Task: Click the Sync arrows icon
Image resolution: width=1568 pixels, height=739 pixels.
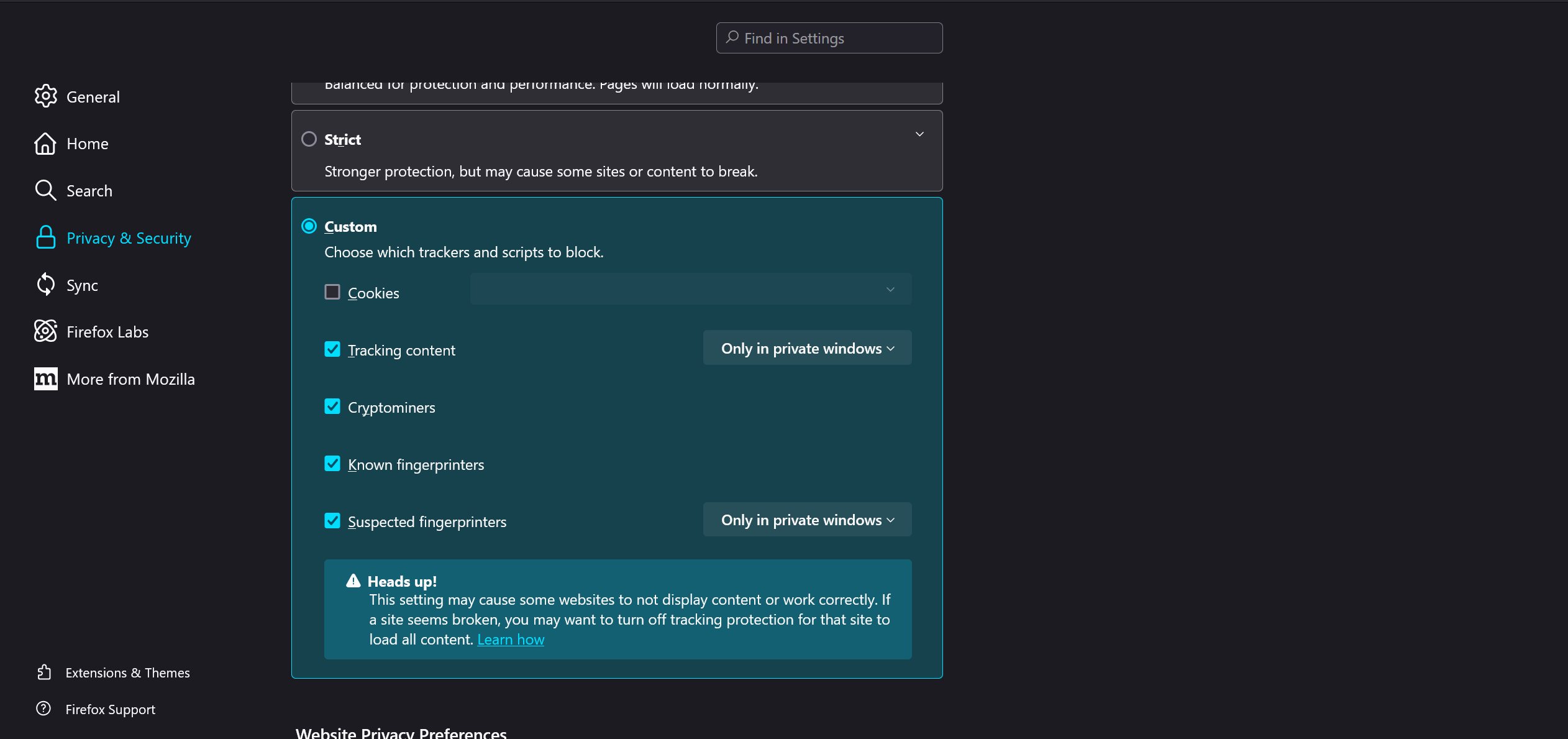Action: [x=45, y=285]
